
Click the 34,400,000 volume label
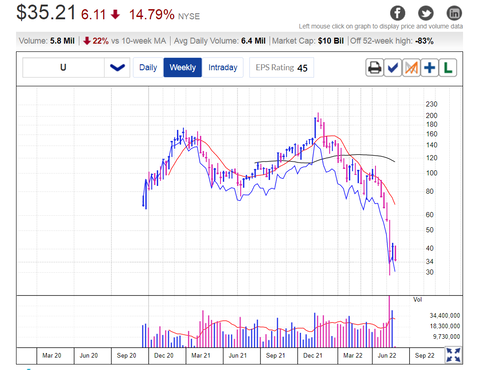coord(445,315)
